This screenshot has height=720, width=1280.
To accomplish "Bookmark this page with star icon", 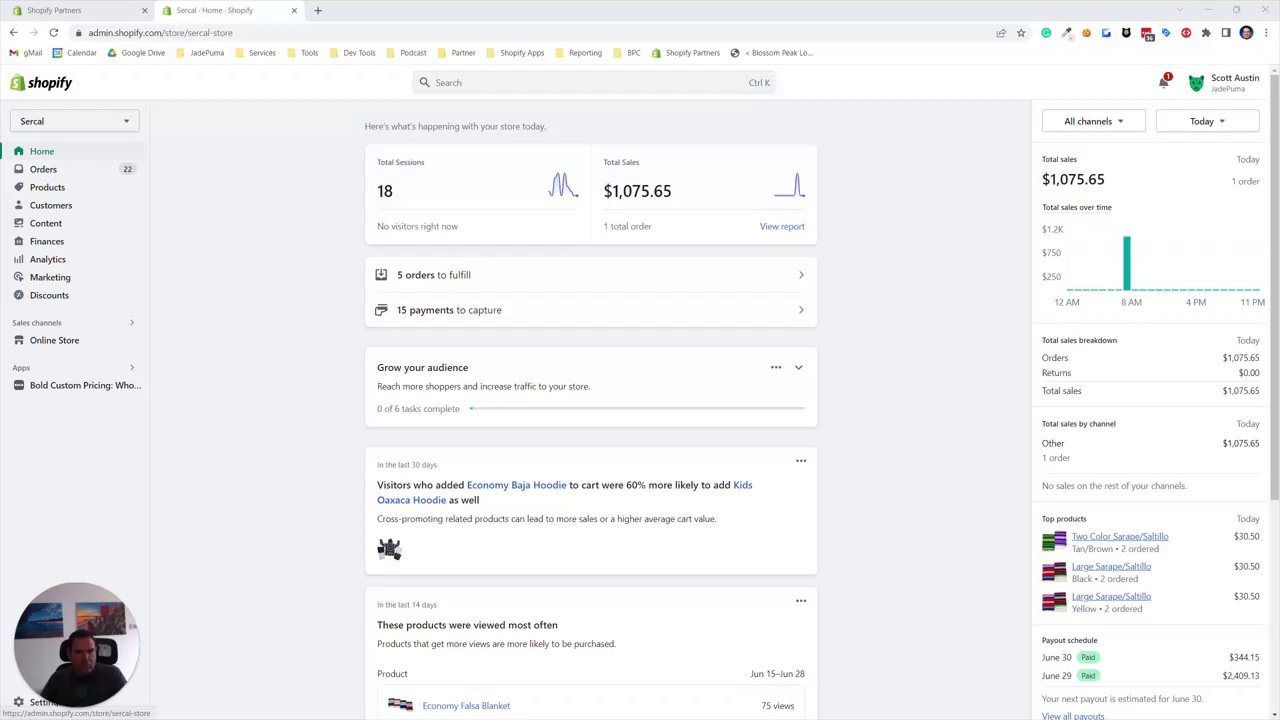I will pos(1021,32).
